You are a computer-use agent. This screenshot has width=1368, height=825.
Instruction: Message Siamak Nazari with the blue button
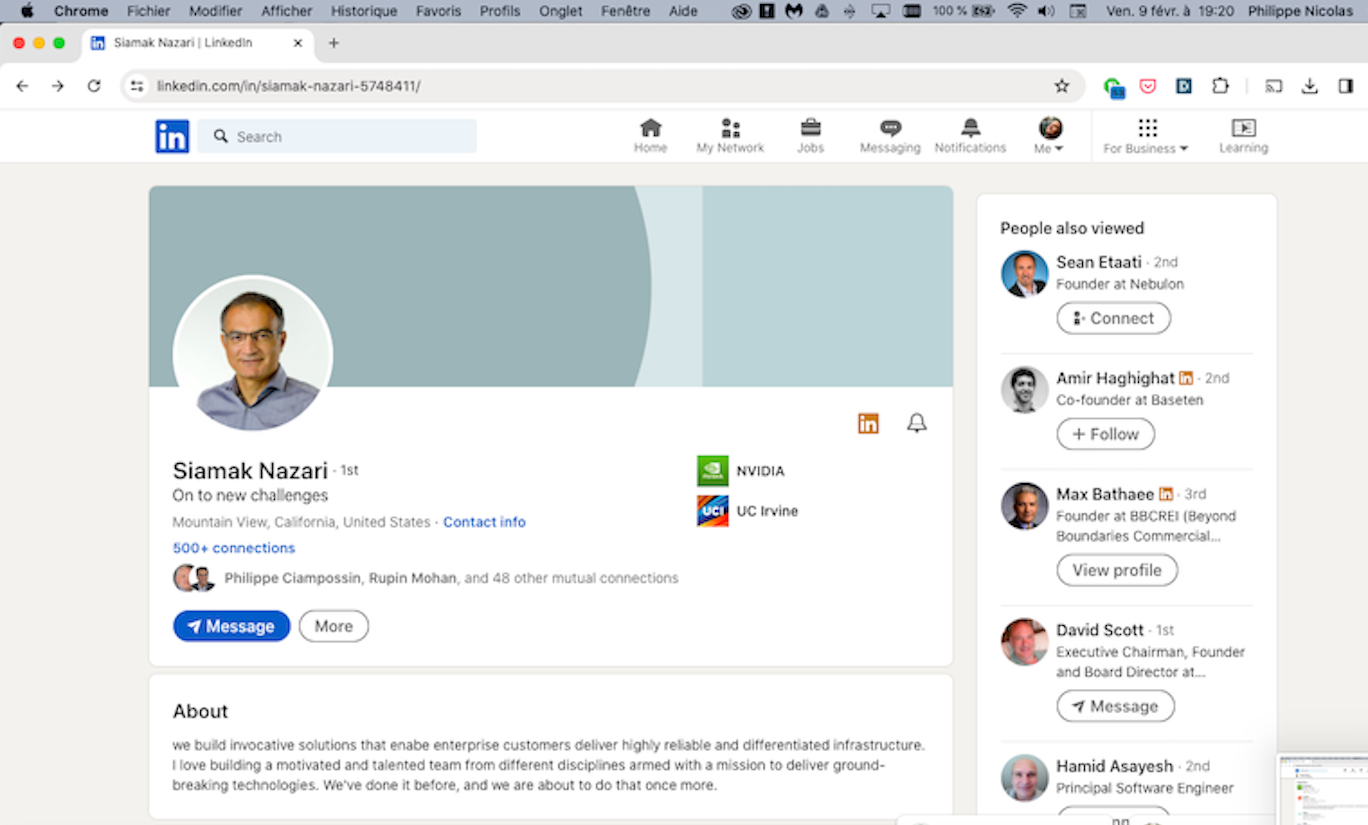231,626
